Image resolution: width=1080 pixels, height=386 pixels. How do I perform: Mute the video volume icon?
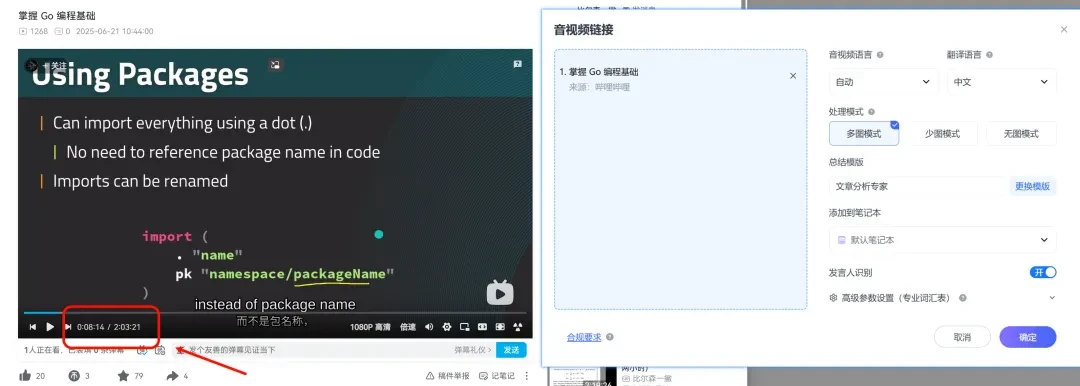[429, 327]
